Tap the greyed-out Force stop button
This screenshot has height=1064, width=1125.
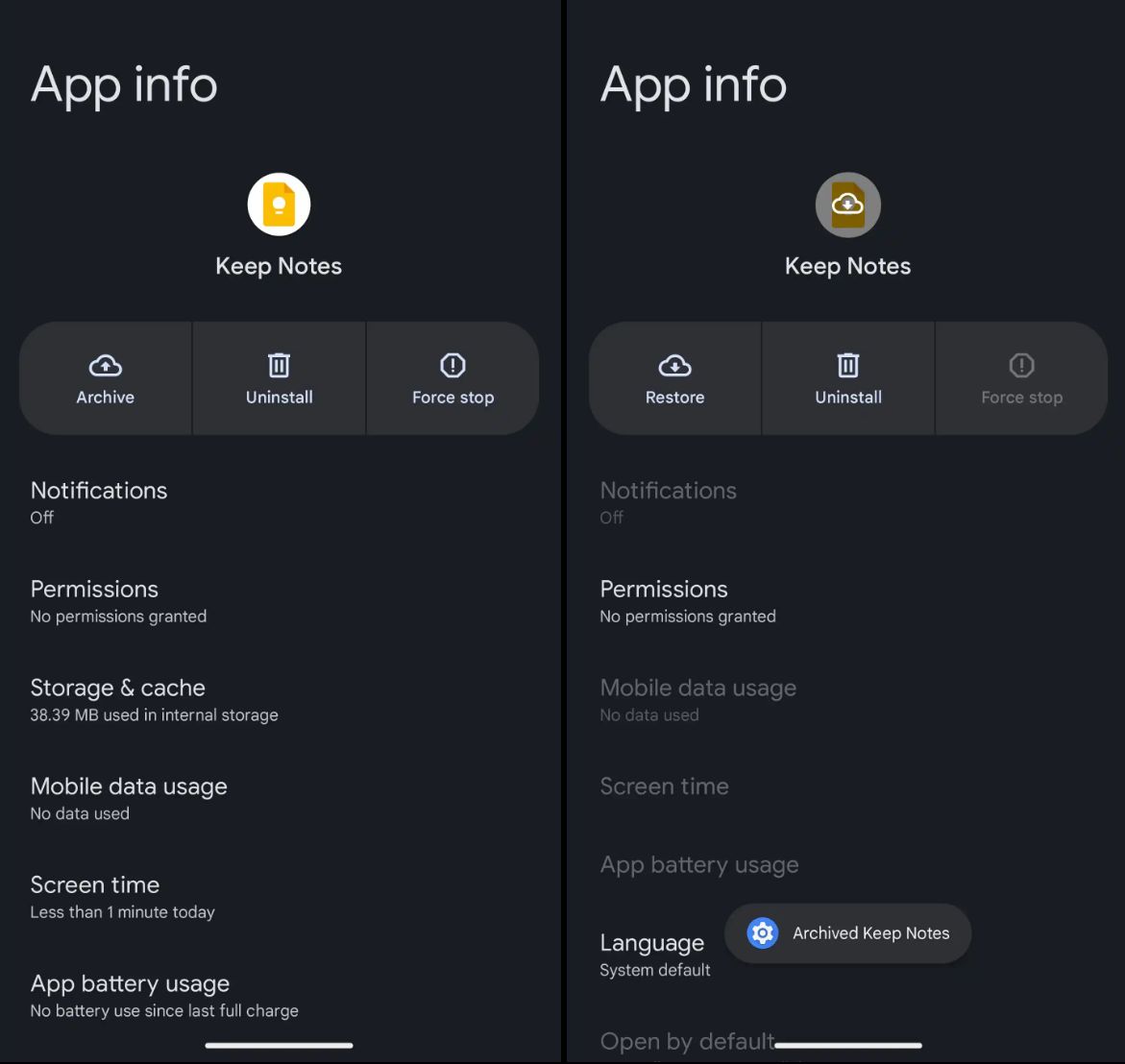click(x=1021, y=378)
